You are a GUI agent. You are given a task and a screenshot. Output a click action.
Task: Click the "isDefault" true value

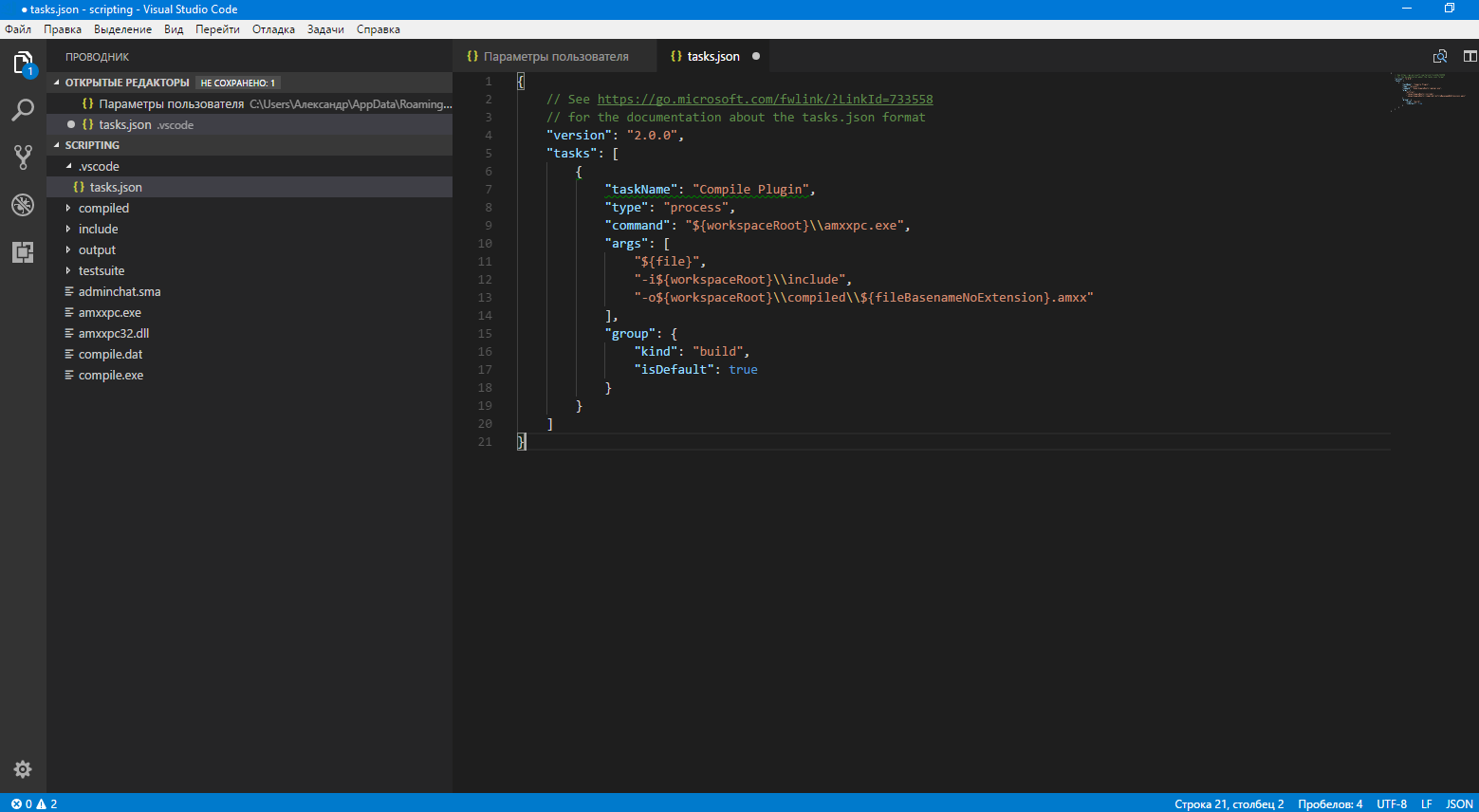pyautogui.click(x=743, y=369)
